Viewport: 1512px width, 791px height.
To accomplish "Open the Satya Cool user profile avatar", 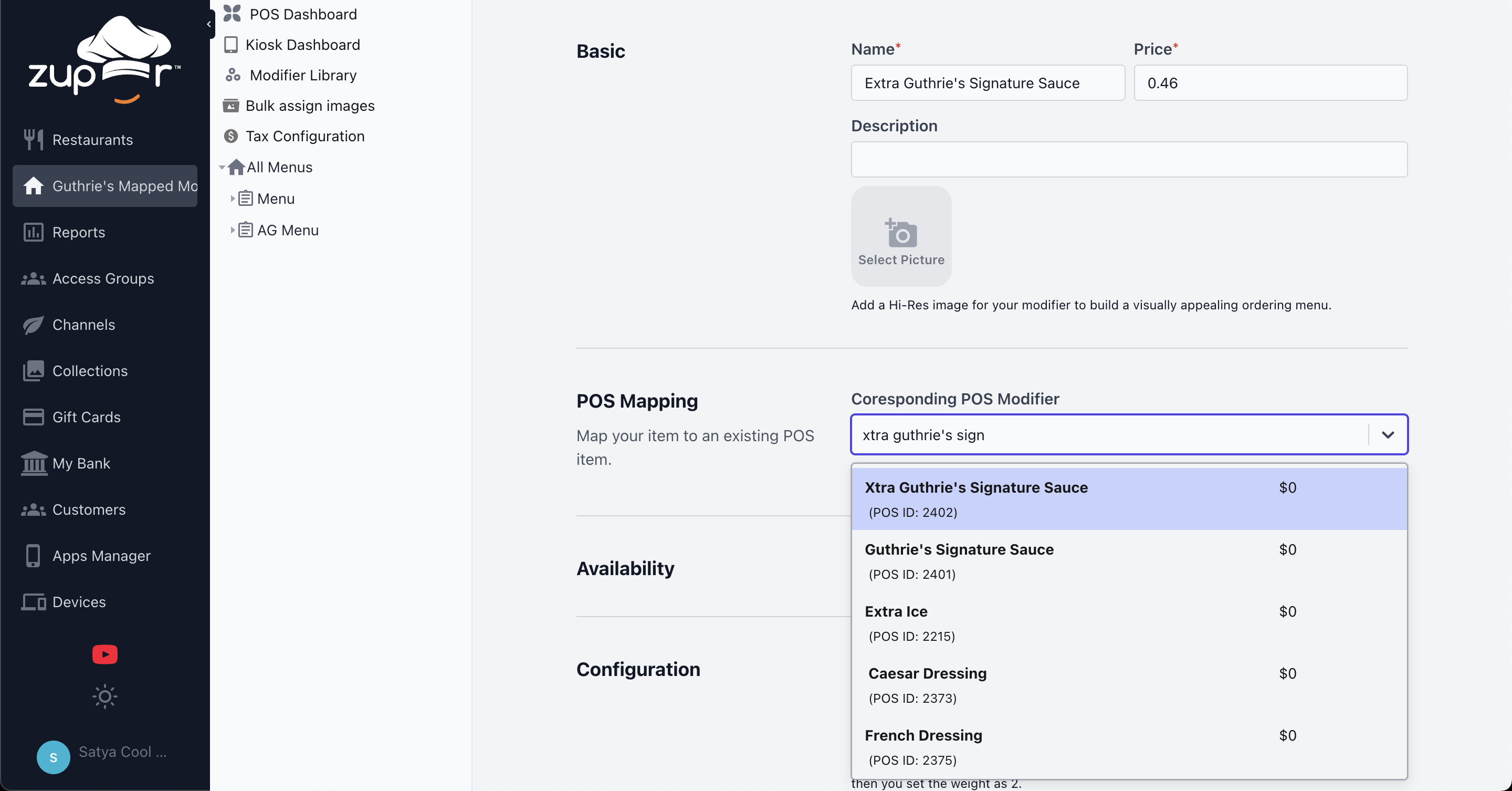I will [x=53, y=756].
